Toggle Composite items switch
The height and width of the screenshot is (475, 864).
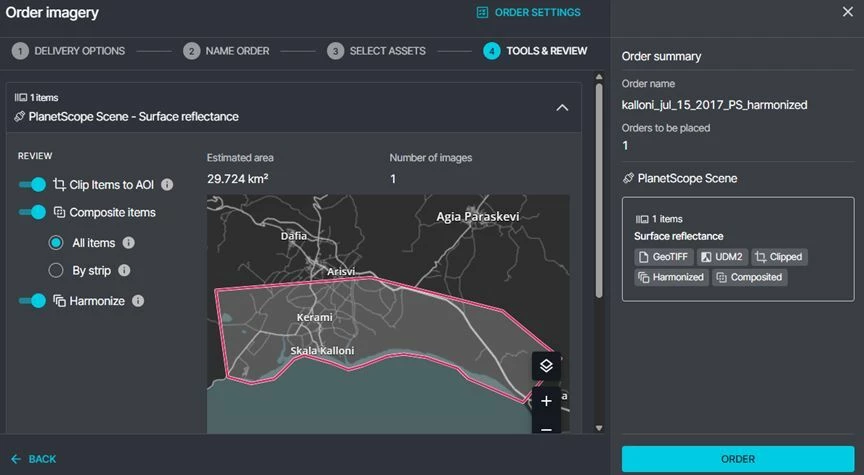[32, 212]
